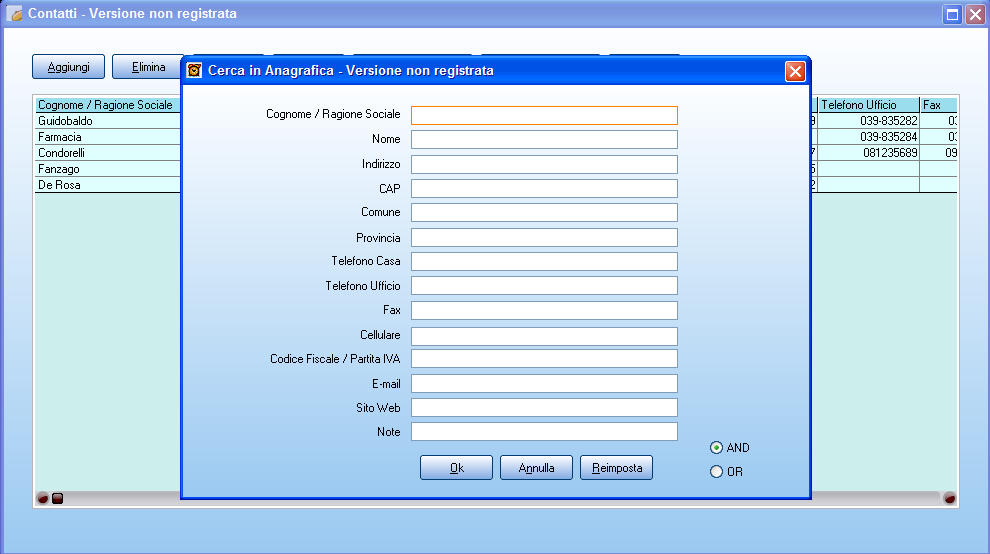Close the Cerca in Anagrafica dialog
The width and height of the screenshot is (990, 554).
[795, 71]
